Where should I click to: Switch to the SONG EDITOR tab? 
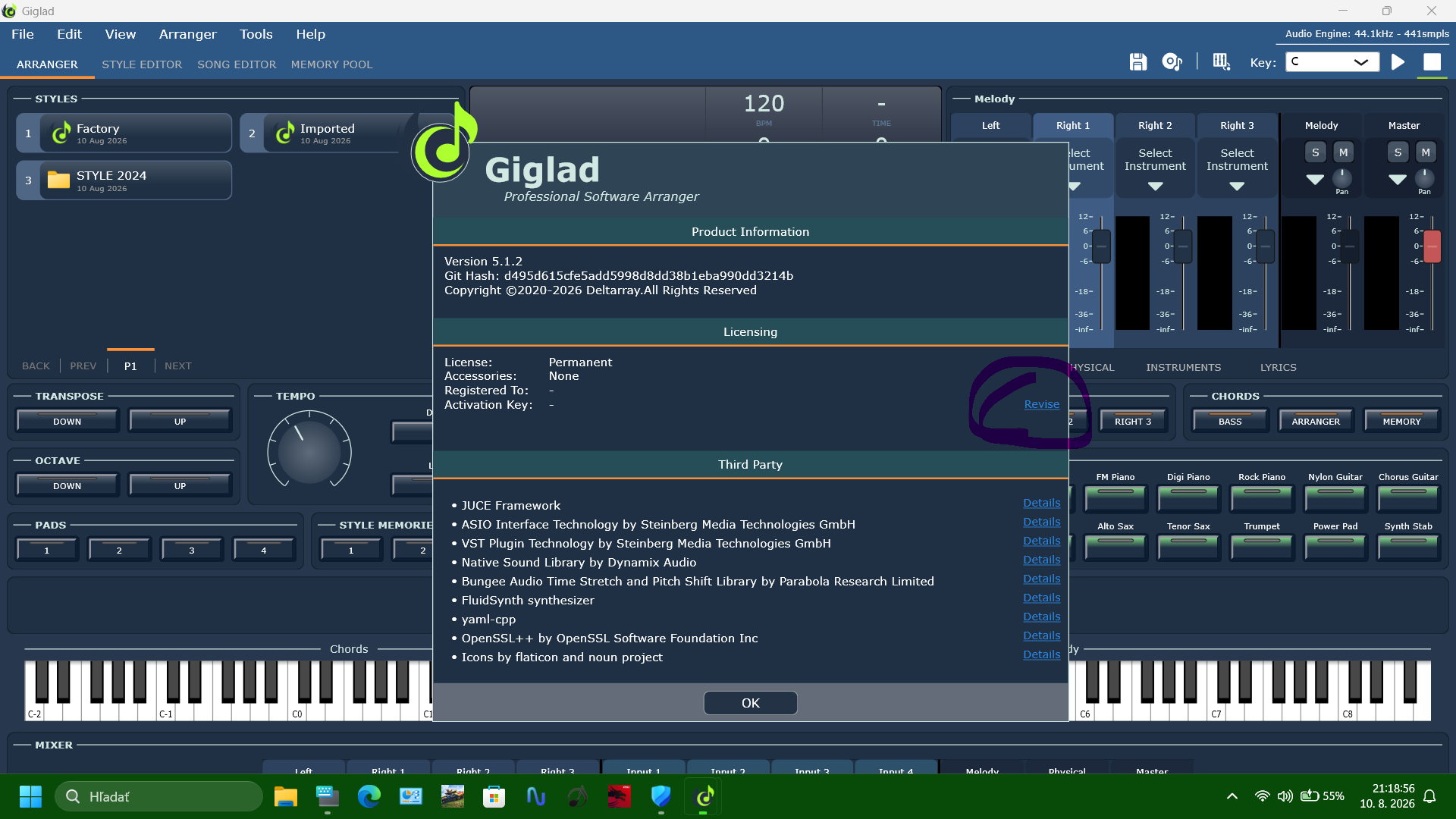[x=237, y=64]
